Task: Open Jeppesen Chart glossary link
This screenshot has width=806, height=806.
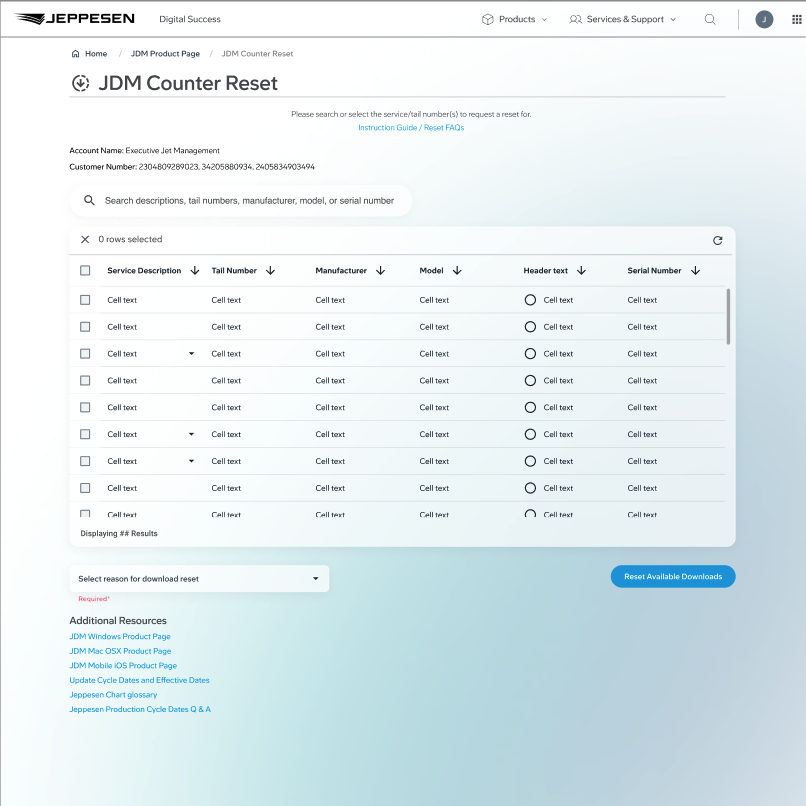Action: click(113, 694)
